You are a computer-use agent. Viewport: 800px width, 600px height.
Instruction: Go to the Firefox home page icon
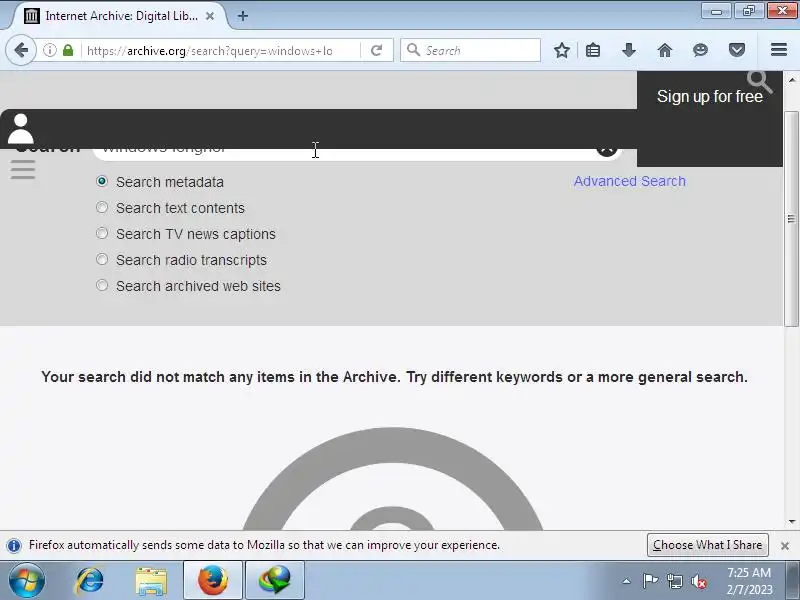click(x=665, y=50)
